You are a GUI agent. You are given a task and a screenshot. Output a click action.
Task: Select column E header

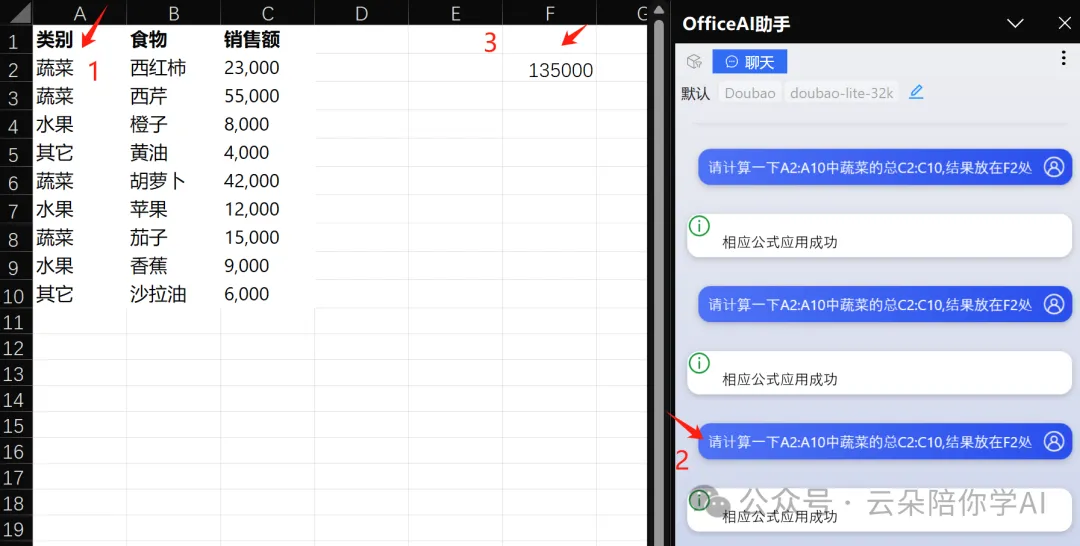[455, 13]
